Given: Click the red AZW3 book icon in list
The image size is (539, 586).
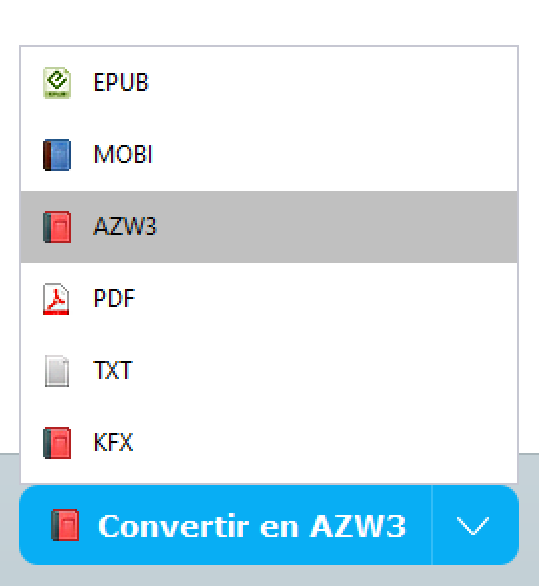Looking at the screenshot, I should (x=57, y=227).
